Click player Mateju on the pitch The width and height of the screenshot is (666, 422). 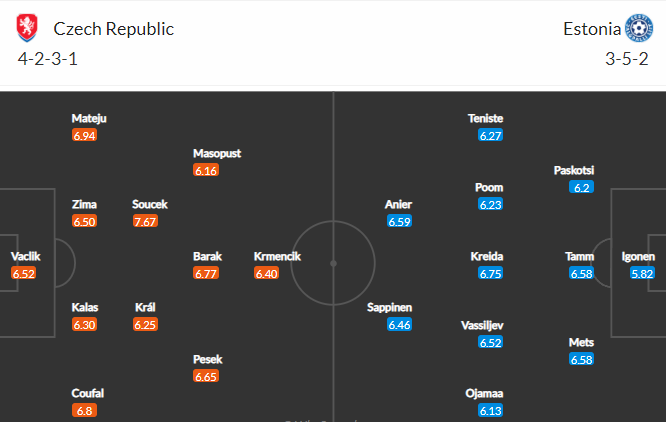click(x=89, y=118)
